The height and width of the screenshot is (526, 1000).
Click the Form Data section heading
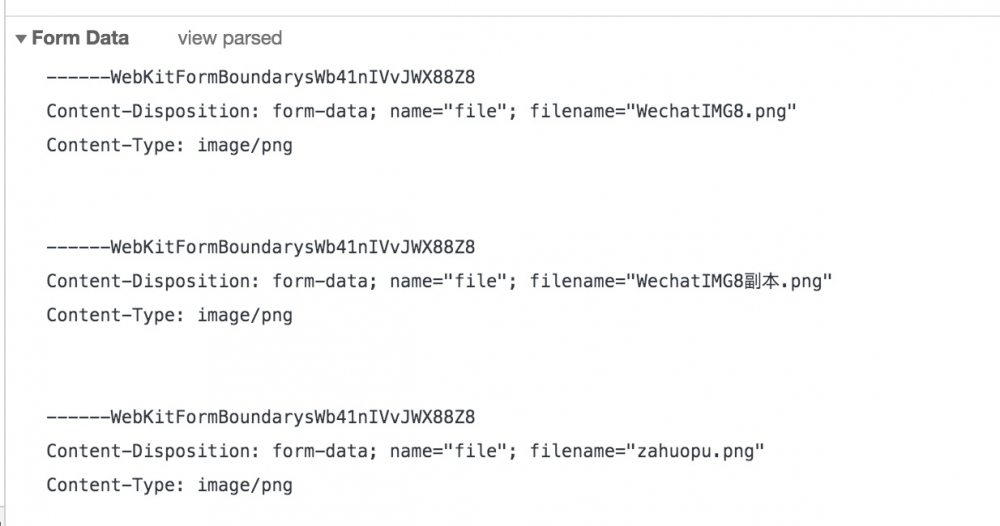tap(80, 39)
